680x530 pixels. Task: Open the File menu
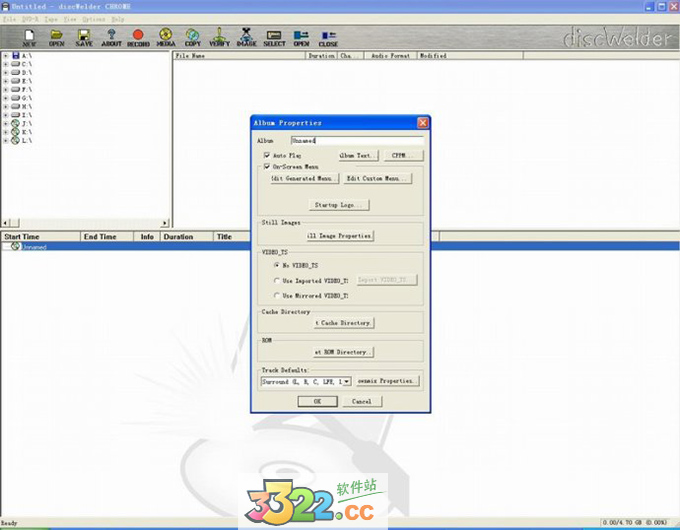coord(9,19)
